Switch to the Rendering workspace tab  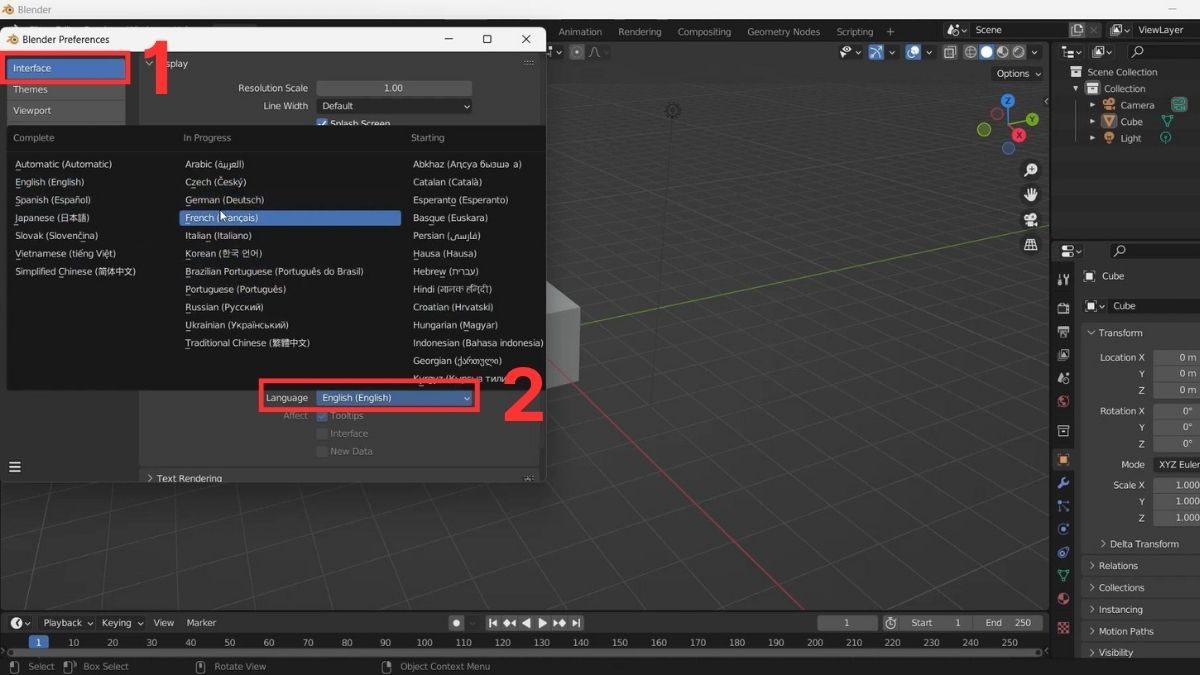pos(640,32)
